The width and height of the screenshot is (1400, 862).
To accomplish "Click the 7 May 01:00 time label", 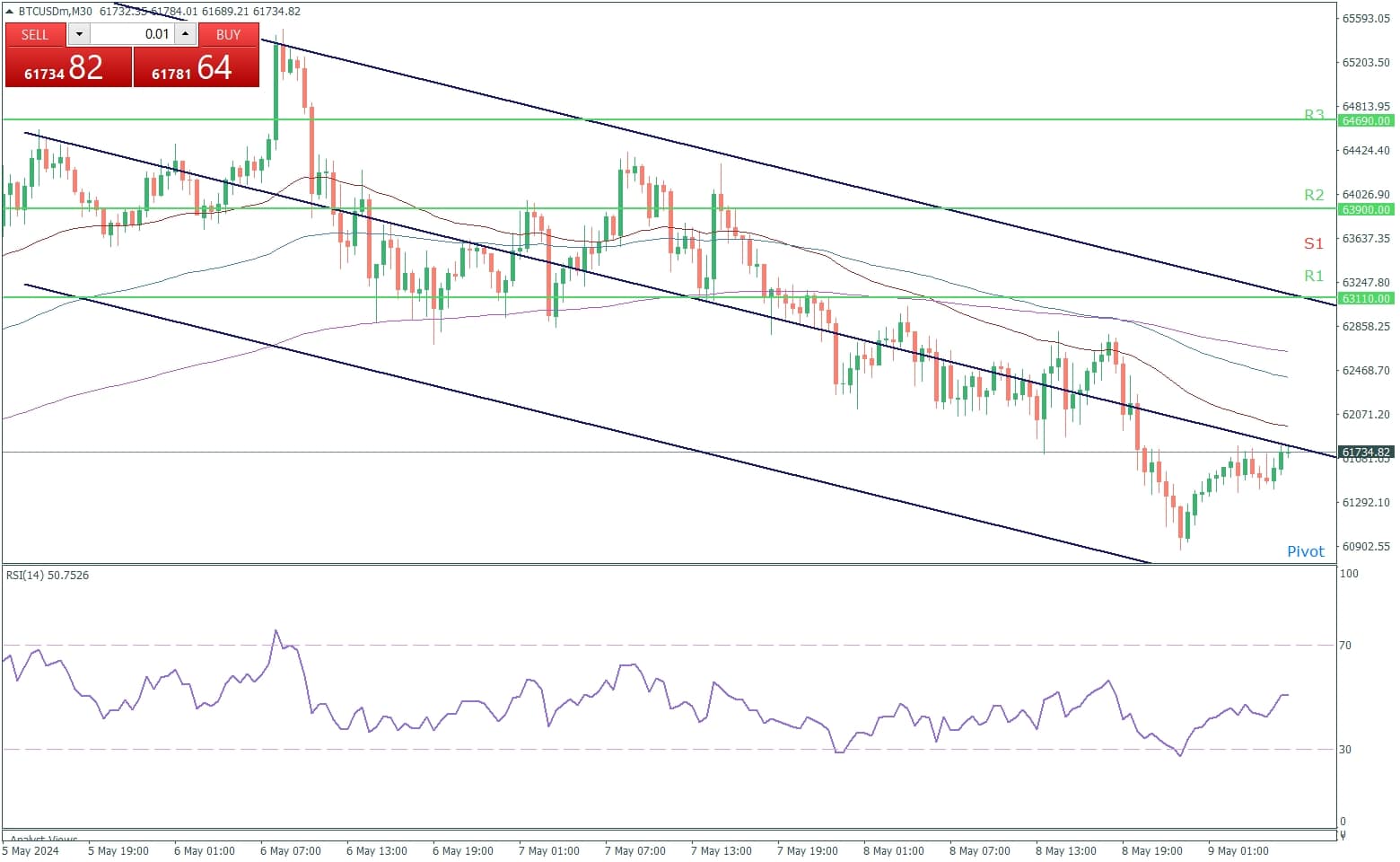I will point(549,850).
